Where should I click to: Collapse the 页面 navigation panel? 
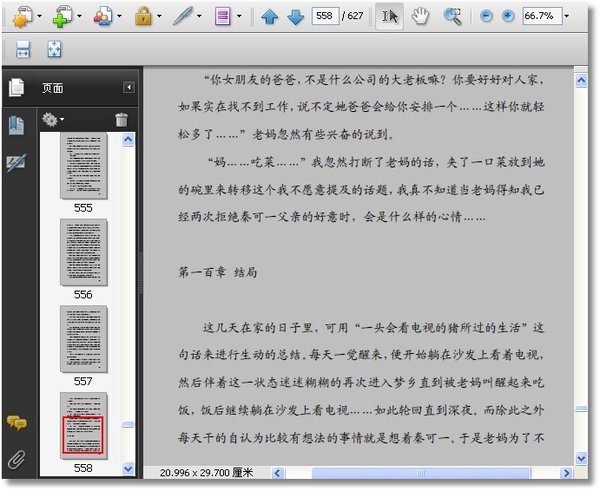[128, 88]
